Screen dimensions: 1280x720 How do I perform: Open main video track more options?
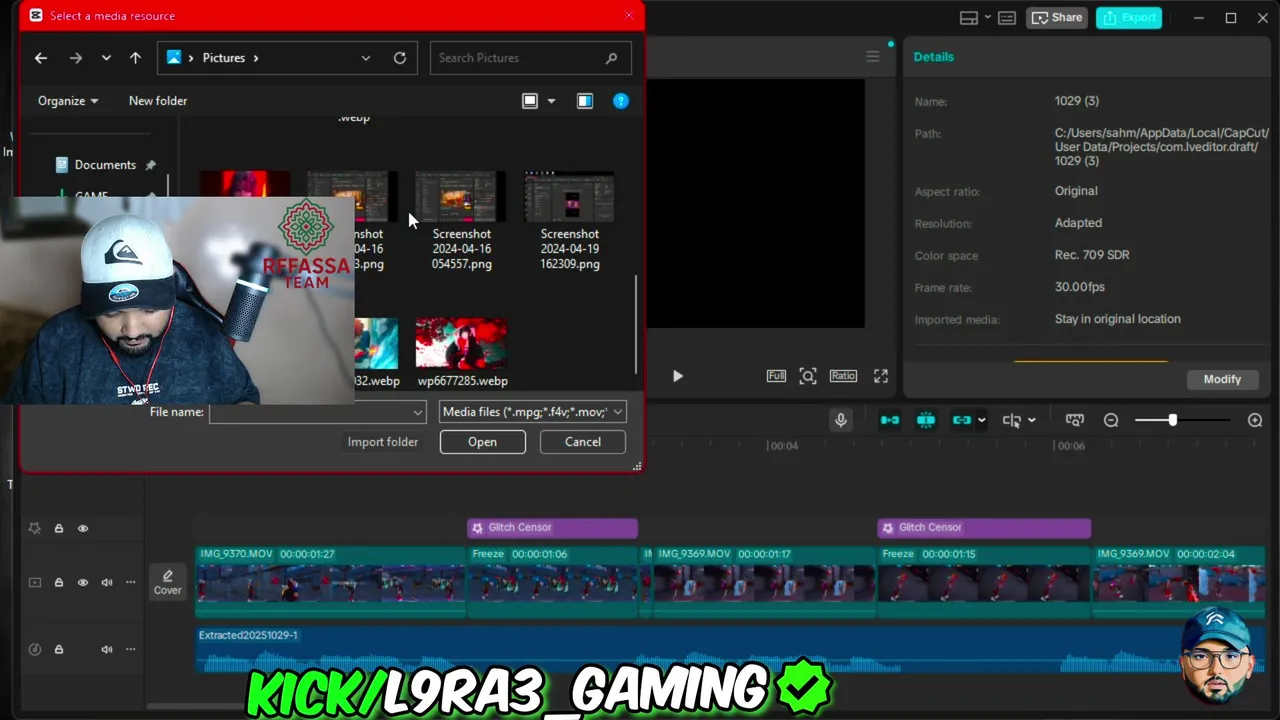coord(130,582)
